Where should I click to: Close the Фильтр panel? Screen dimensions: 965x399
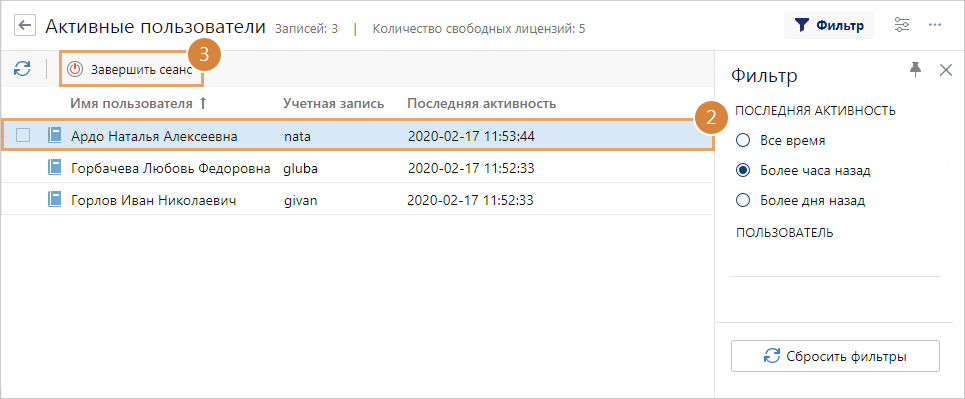pos(946,70)
